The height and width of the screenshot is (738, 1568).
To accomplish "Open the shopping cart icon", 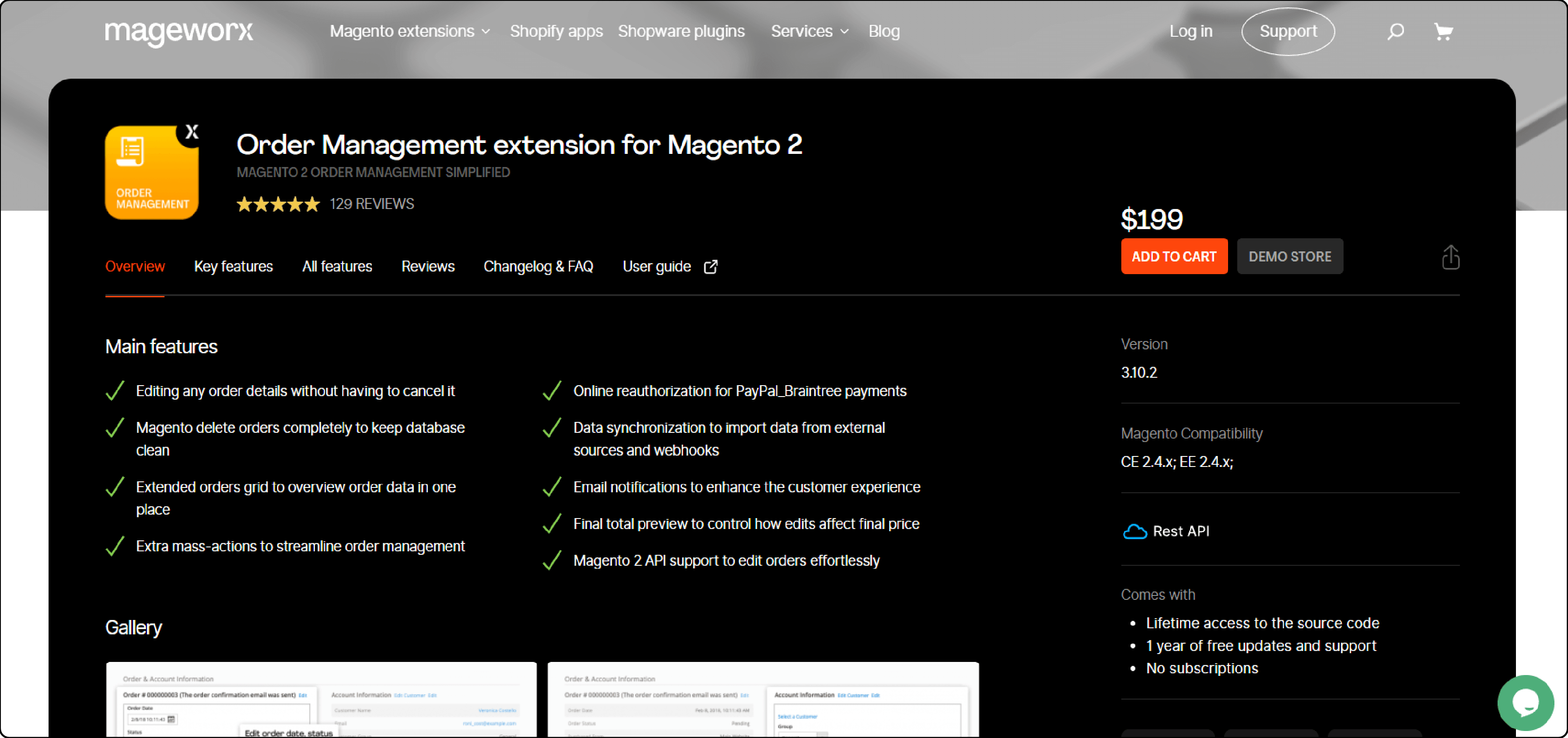I will 1443,31.
